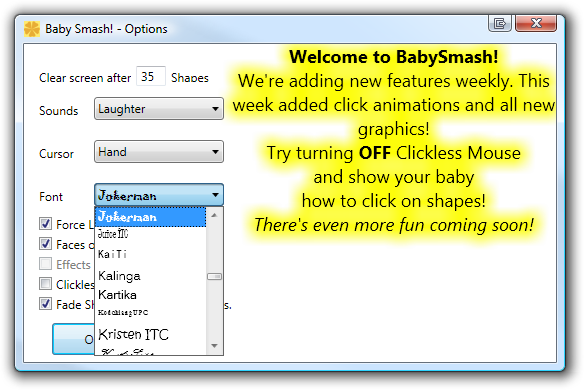Click the disabled Effects checkbox
This screenshot has height=390, width=584.
(45, 264)
